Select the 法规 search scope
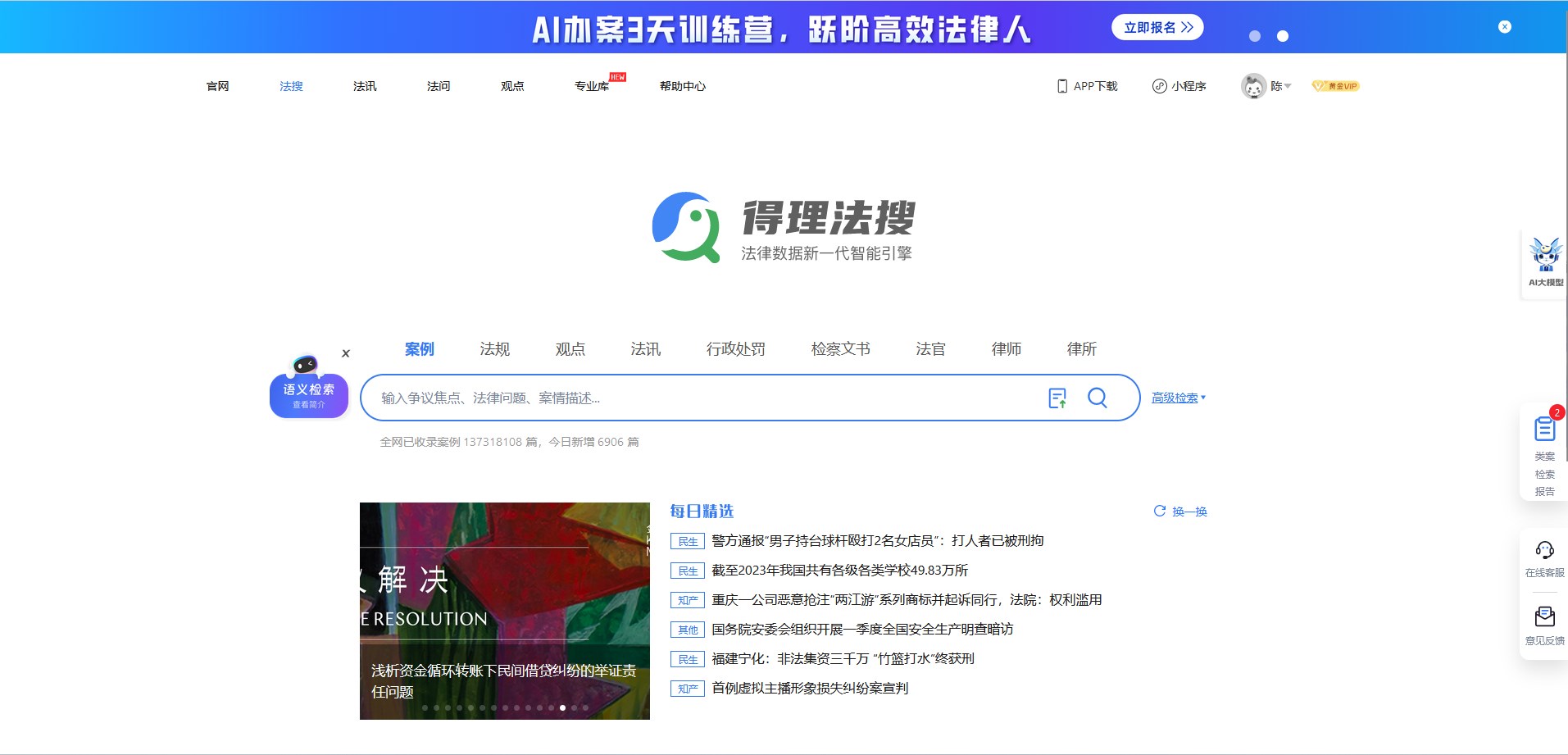 point(495,348)
